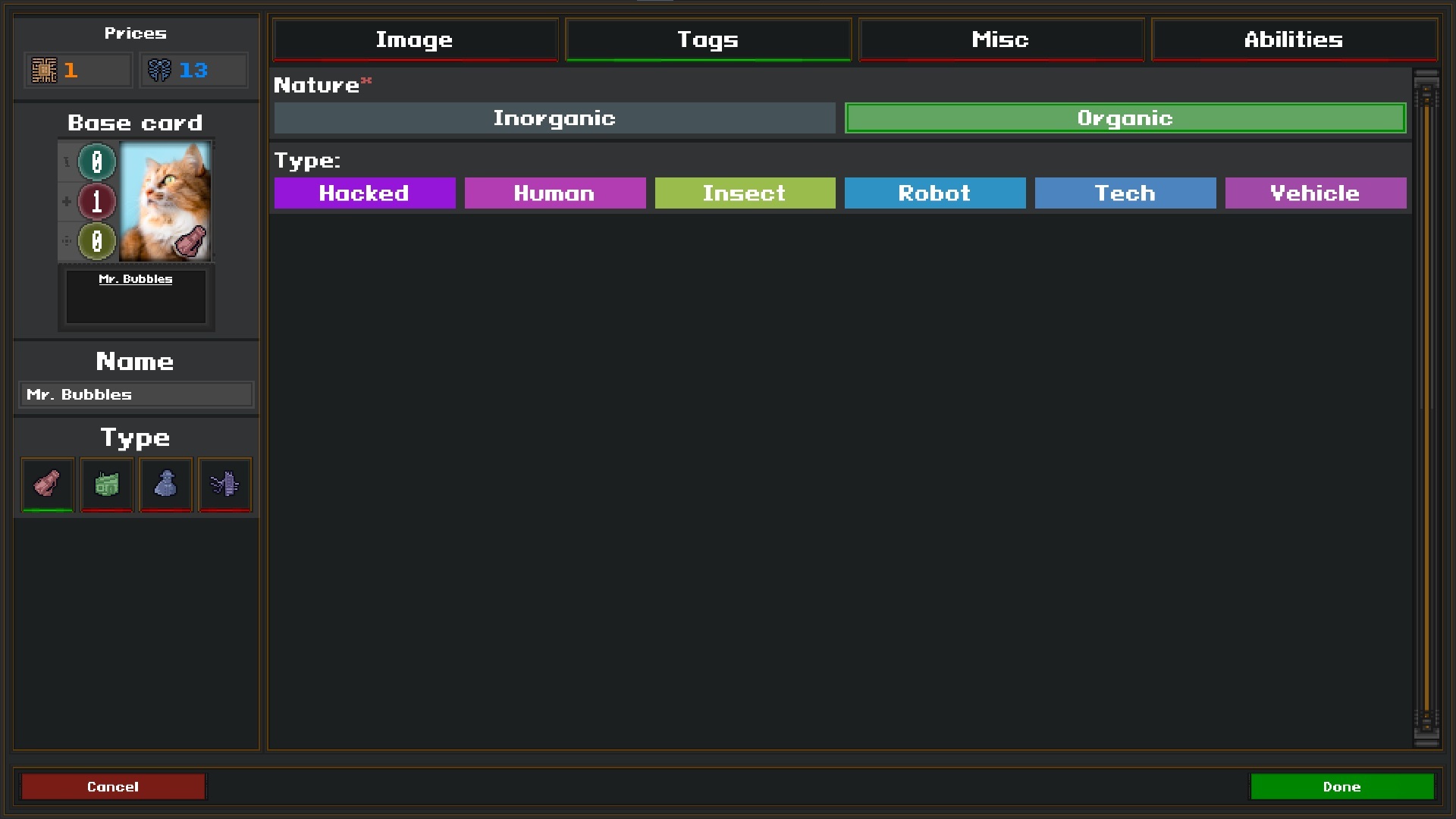
Task: Toggle the Vehicle type tag
Action: 1315,193
